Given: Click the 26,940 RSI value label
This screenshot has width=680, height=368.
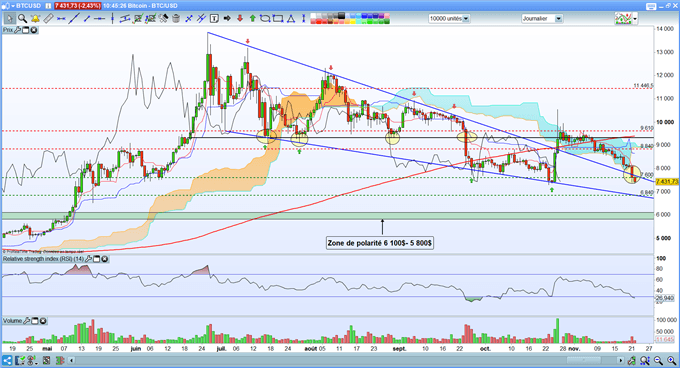Looking at the screenshot, I should click(665, 298).
